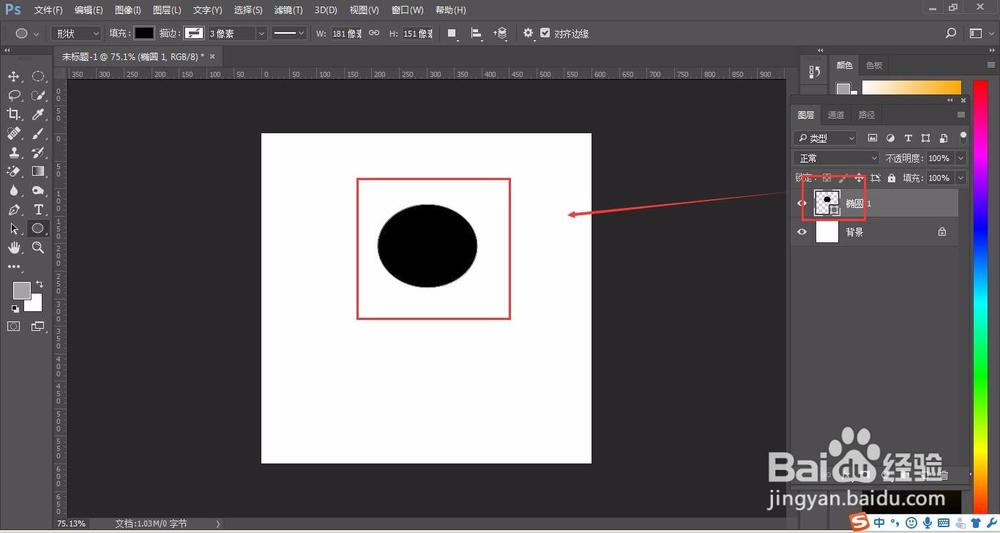Screen dimensions: 1000x533
Task: Select the Pen tool
Action: point(13,209)
